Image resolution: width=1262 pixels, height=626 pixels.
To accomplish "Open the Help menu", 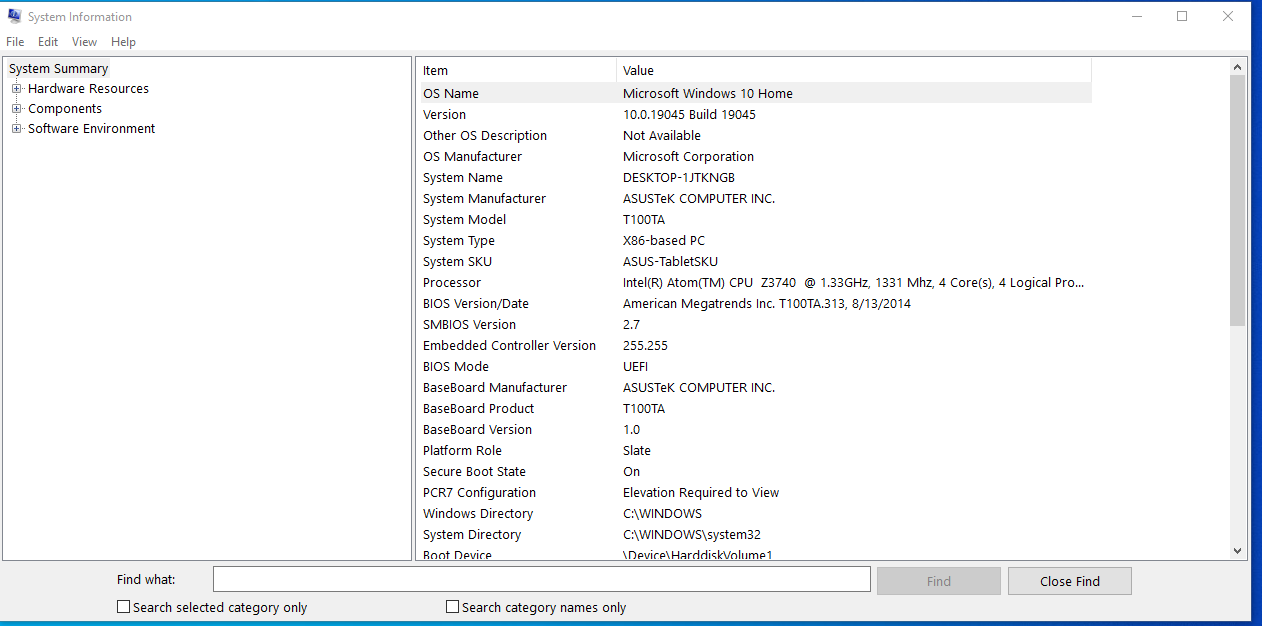I will pyautogui.click(x=124, y=42).
